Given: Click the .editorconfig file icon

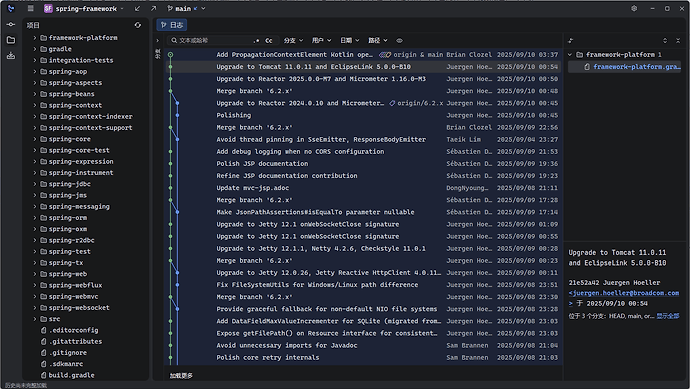Looking at the screenshot, I should pyautogui.click(x=44, y=330).
